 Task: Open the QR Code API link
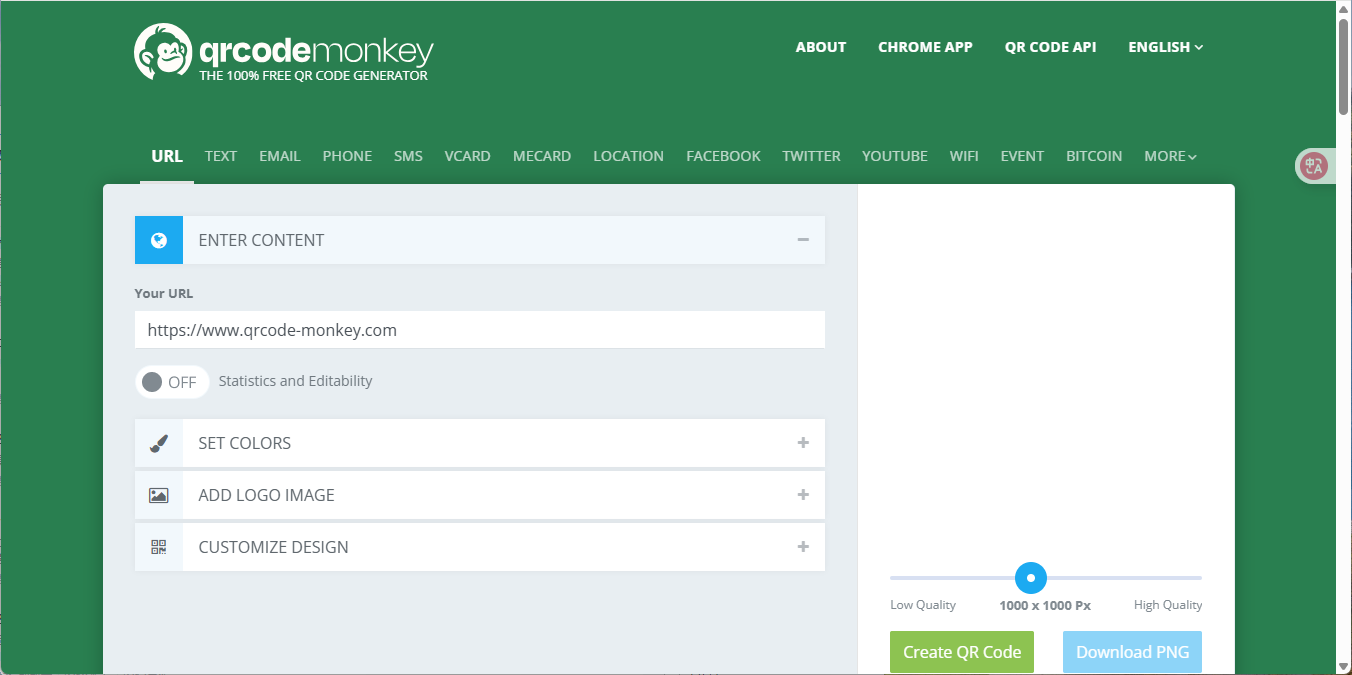[1050, 47]
